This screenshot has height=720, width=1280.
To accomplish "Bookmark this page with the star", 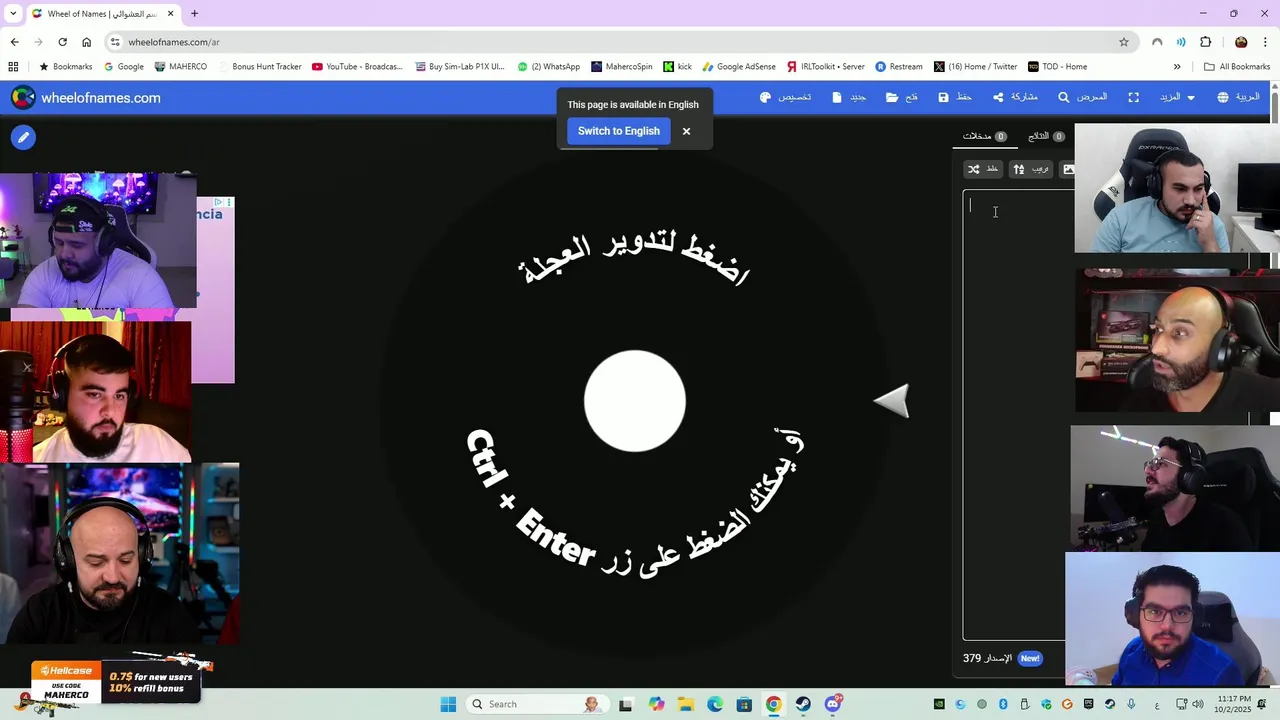I will (x=1124, y=42).
